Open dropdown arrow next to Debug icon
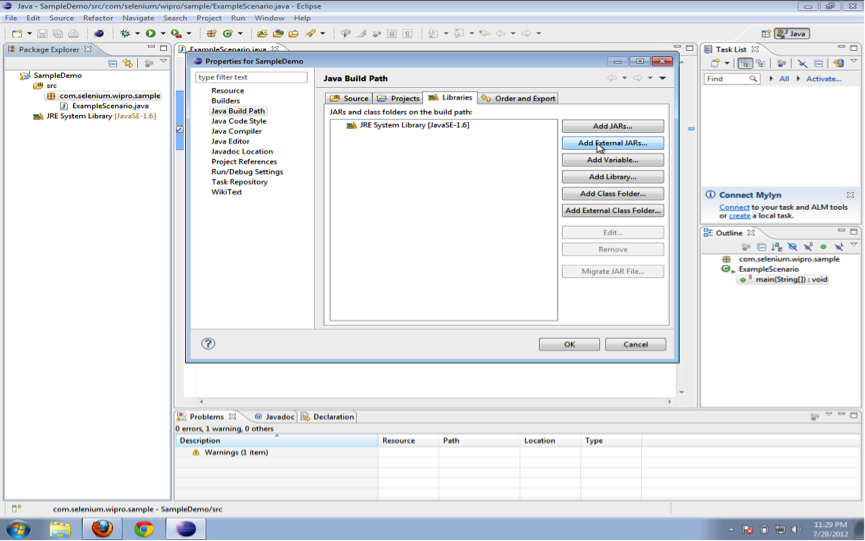Viewport: 865px width, 541px height. pyautogui.click(x=137, y=34)
